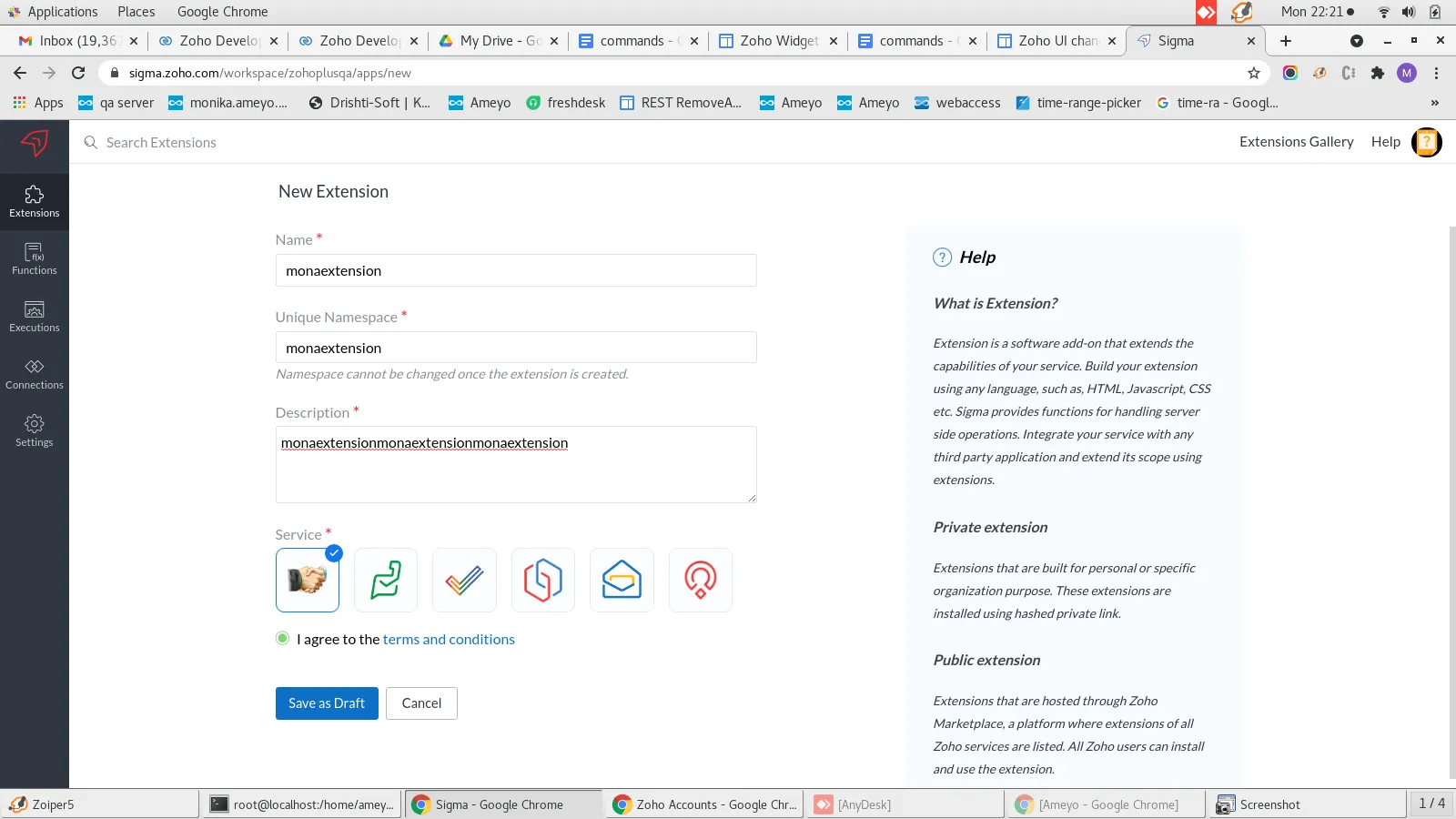Switch to the Inbox Gmail tab
The image size is (1456, 819).
click(77, 41)
